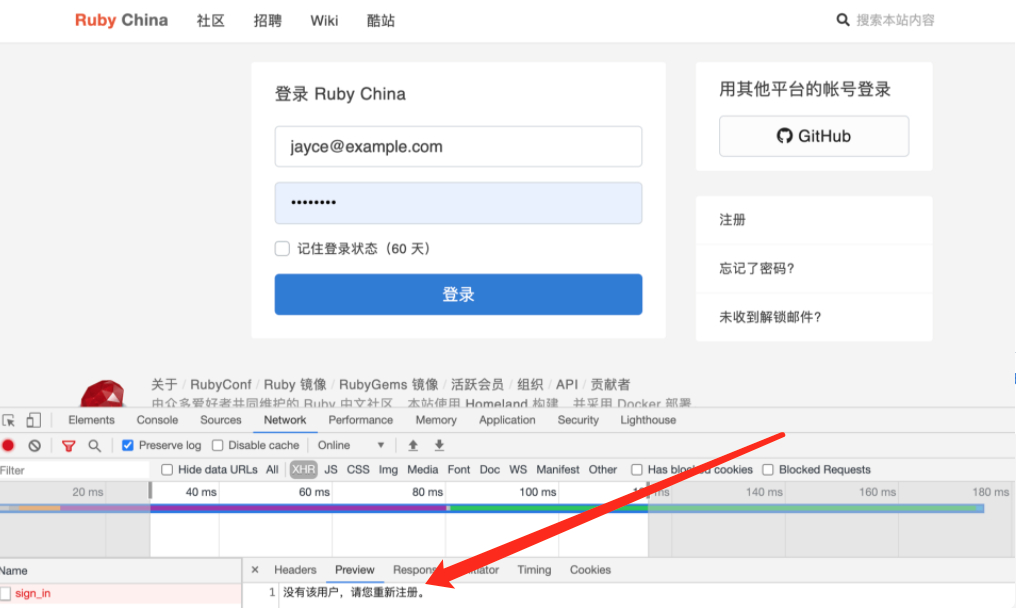
Task: Click the network Filter text box
Action: point(74,470)
